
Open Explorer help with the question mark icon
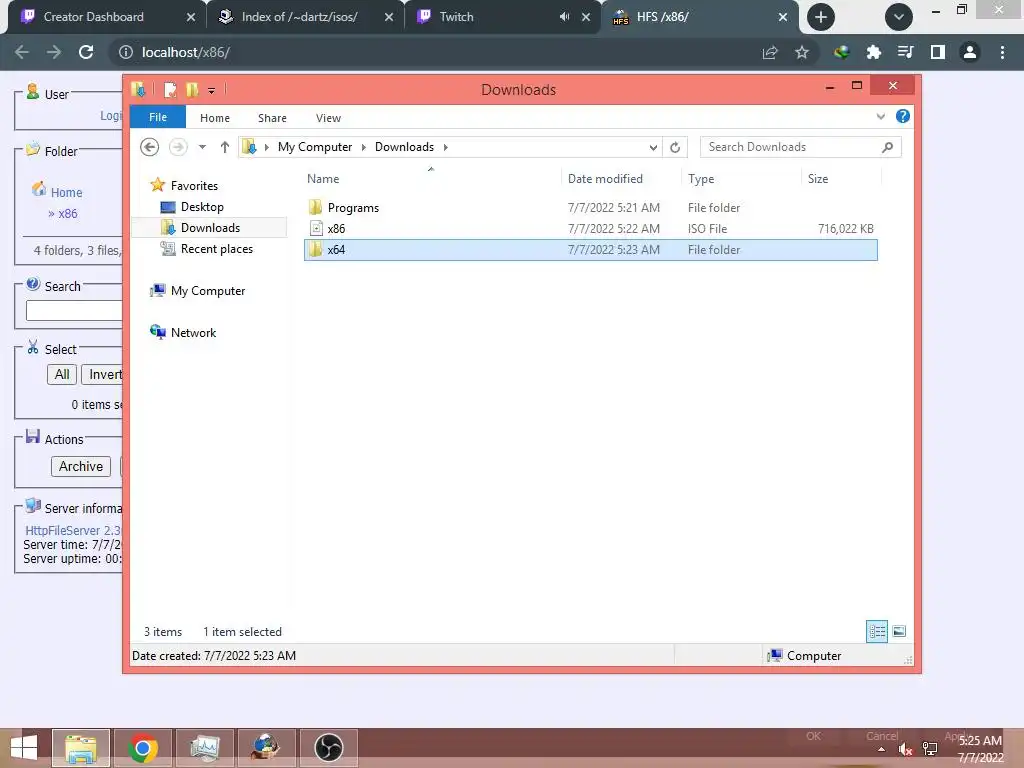coord(903,116)
